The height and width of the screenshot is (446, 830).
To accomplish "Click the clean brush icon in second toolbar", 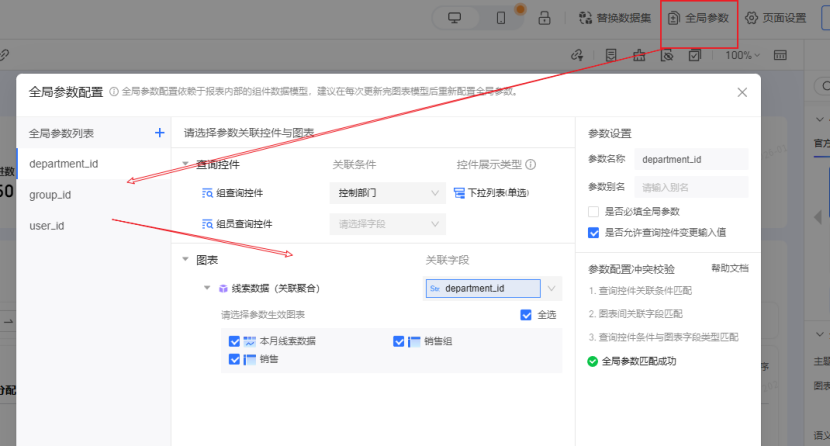I will pyautogui.click(x=639, y=55).
